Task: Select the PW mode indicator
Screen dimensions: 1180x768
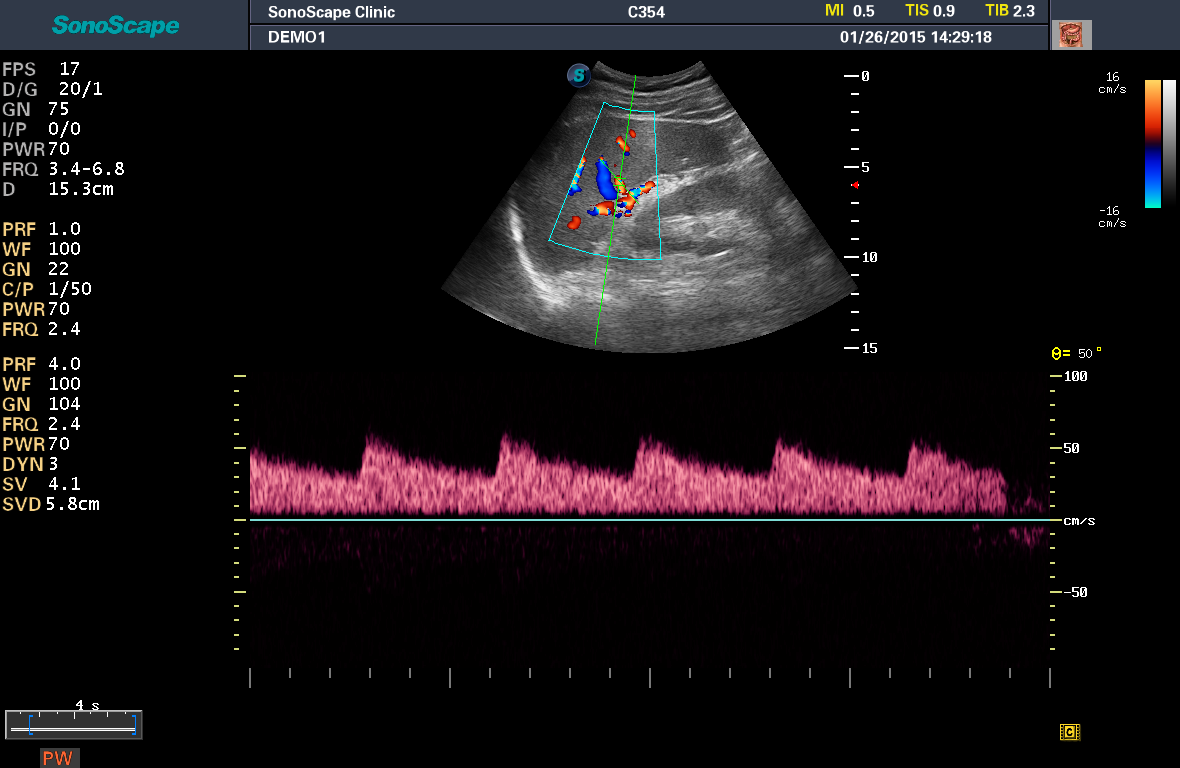Action: click(59, 757)
